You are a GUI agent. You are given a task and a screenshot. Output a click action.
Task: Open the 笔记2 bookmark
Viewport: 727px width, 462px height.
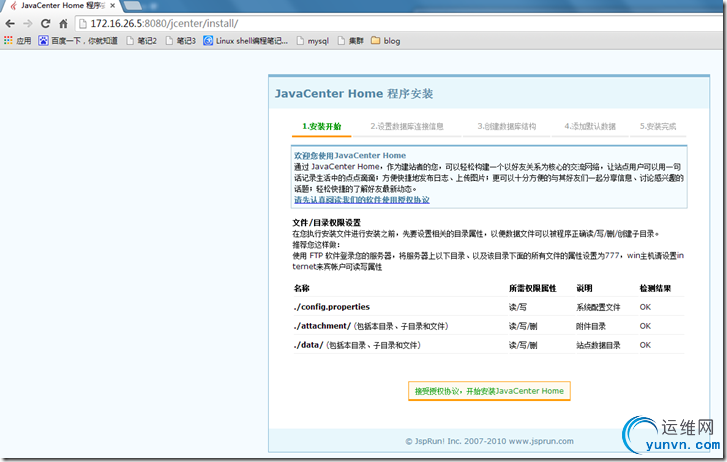point(142,41)
